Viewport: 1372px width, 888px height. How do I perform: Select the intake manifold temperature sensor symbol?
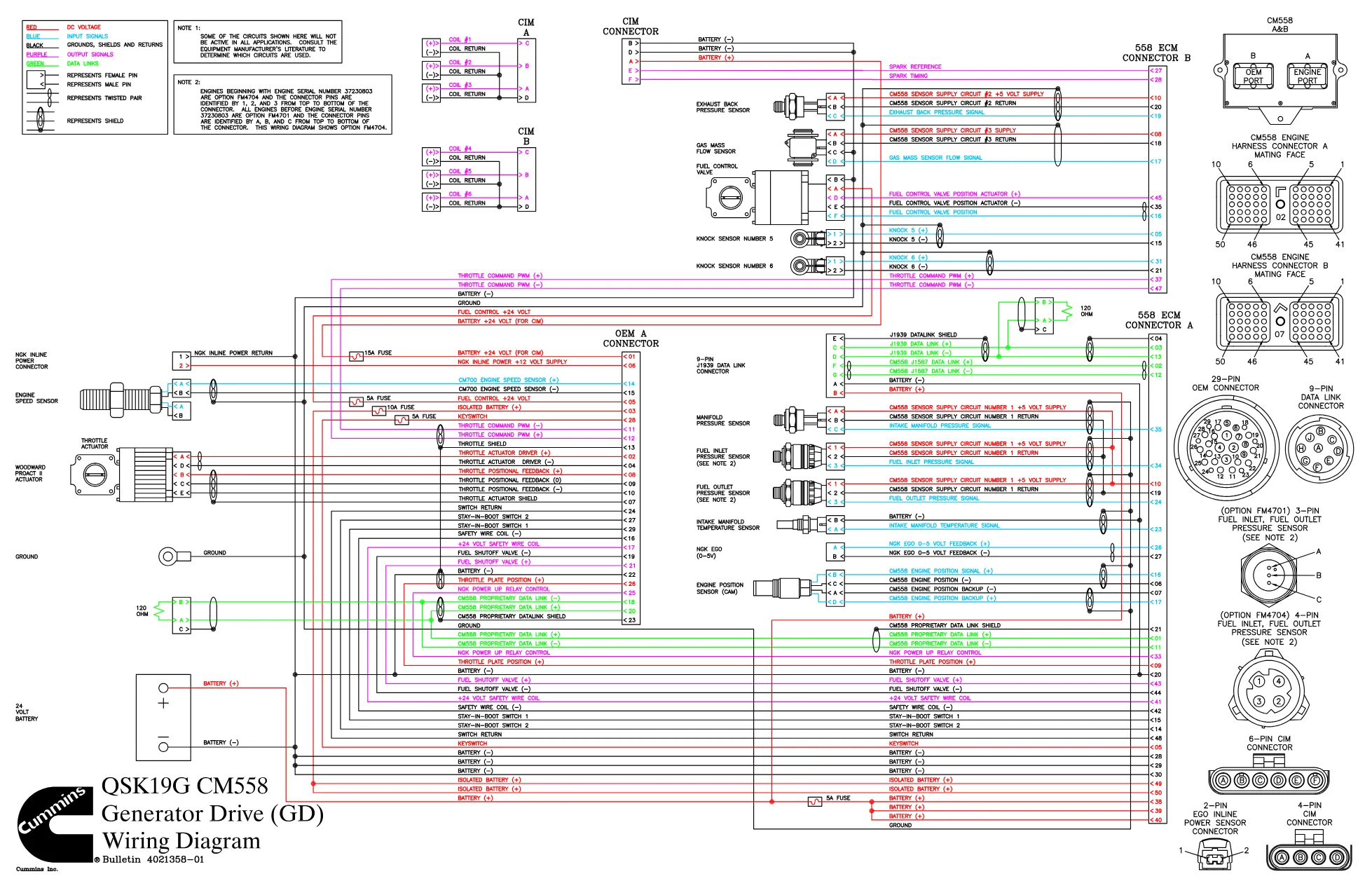[801, 524]
